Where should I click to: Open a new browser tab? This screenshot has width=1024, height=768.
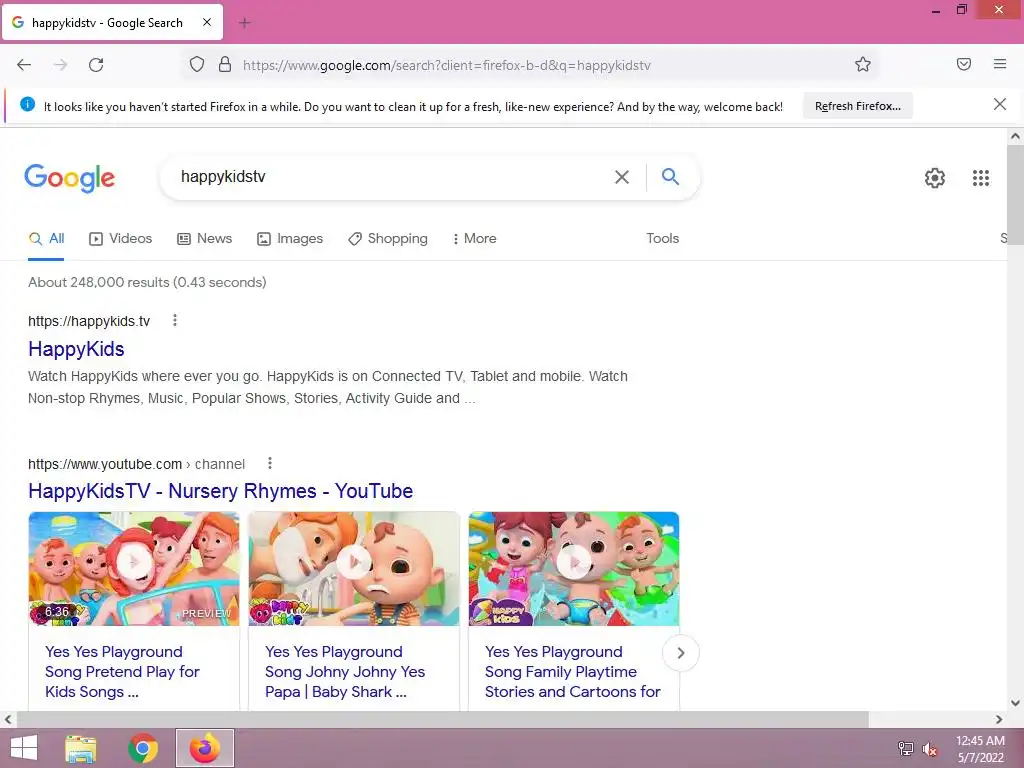tap(244, 23)
